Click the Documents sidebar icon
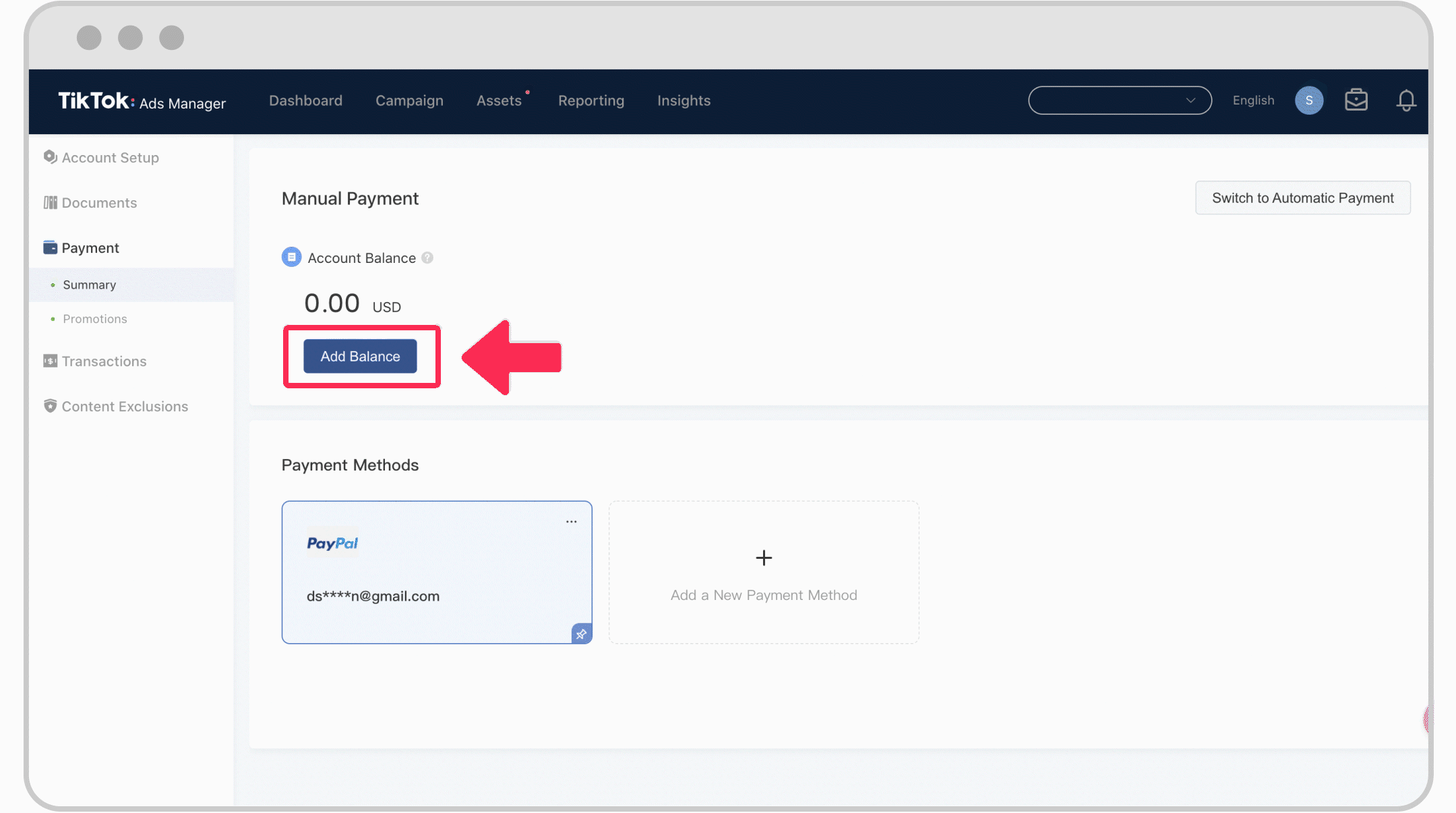Image resolution: width=1456 pixels, height=813 pixels. coord(51,202)
